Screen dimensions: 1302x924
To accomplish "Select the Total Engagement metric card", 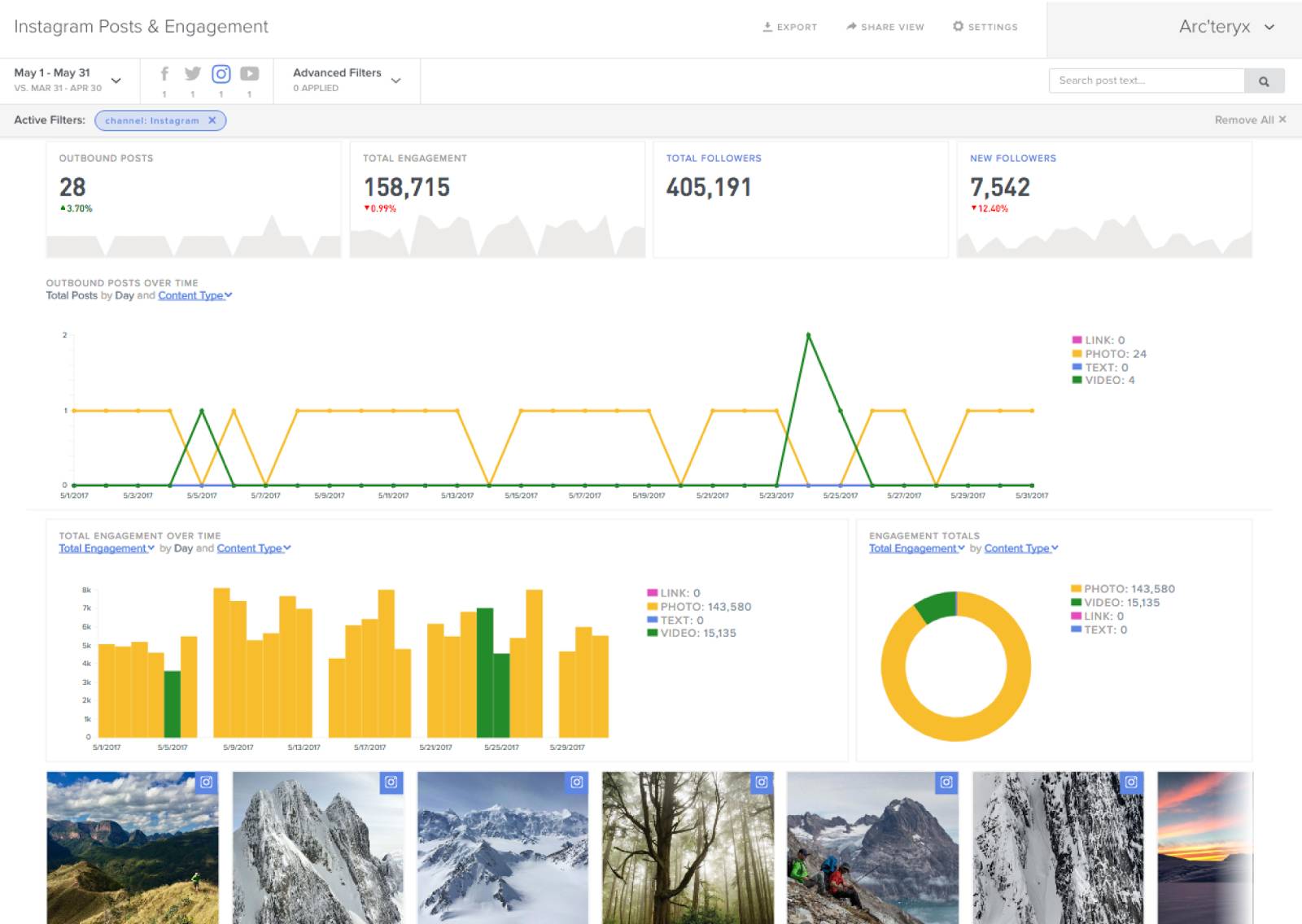I will (x=497, y=199).
